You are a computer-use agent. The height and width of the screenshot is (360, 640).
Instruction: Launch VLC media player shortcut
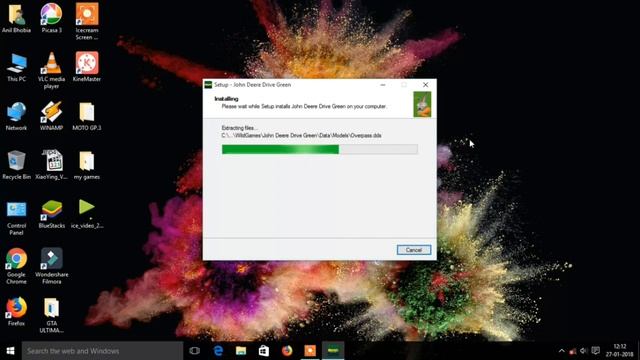pos(51,71)
